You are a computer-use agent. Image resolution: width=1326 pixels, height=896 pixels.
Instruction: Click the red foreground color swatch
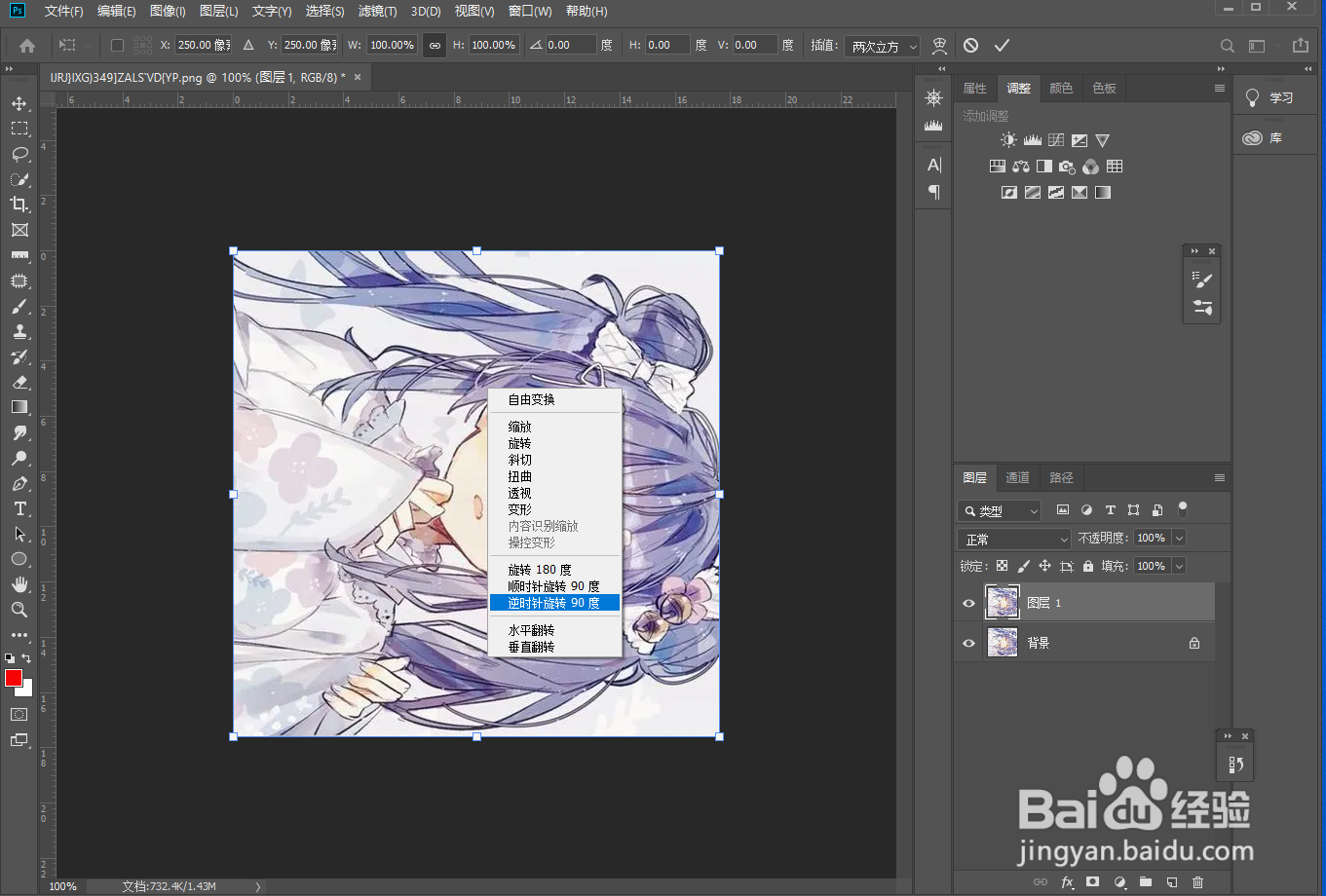13,678
